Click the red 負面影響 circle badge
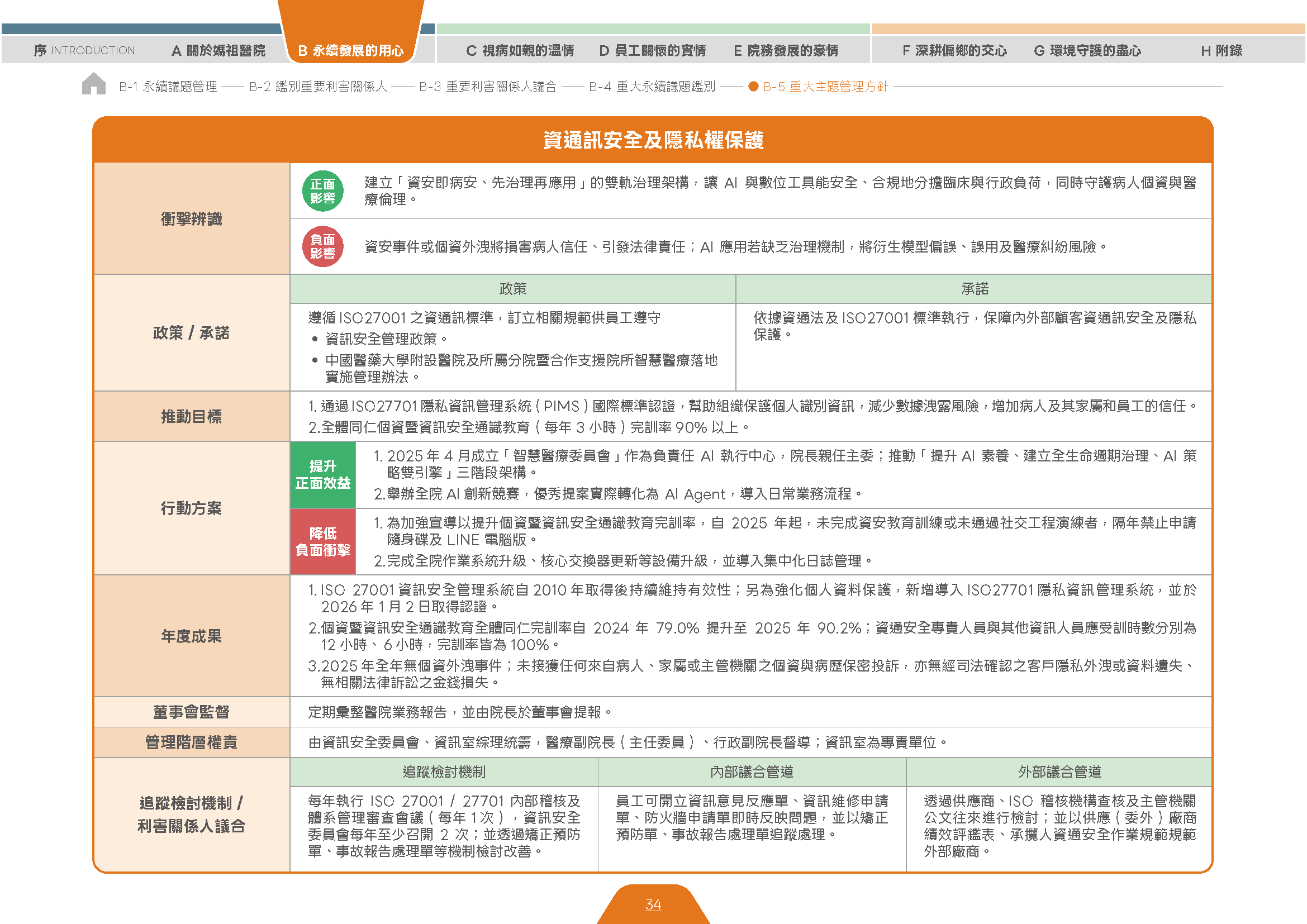The image size is (1307, 924). (x=323, y=246)
